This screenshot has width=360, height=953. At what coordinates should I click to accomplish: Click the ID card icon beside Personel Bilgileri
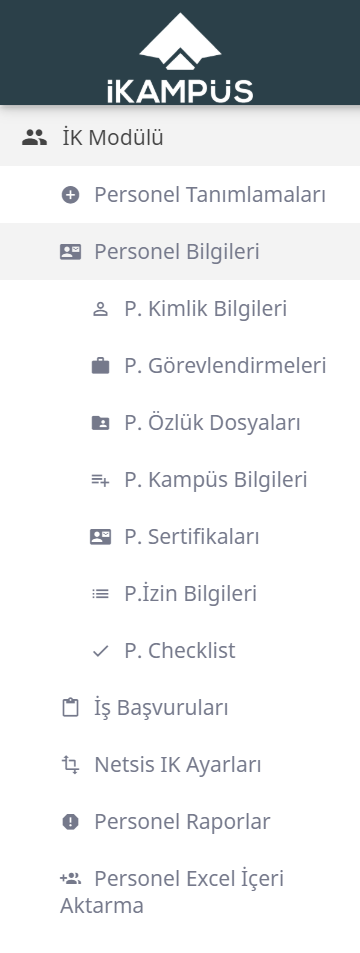click(71, 252)
